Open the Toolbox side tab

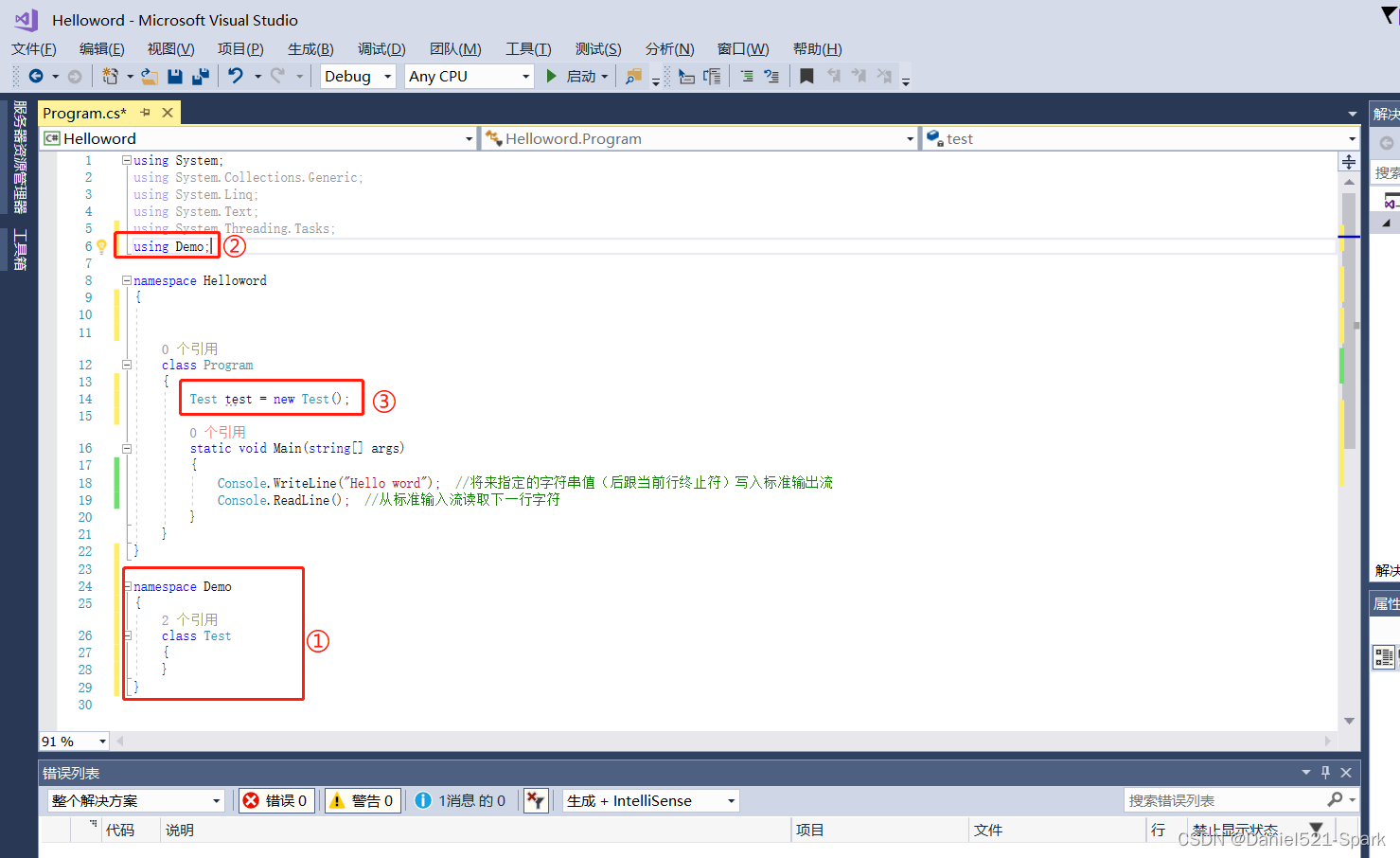[x=20, y=249]
